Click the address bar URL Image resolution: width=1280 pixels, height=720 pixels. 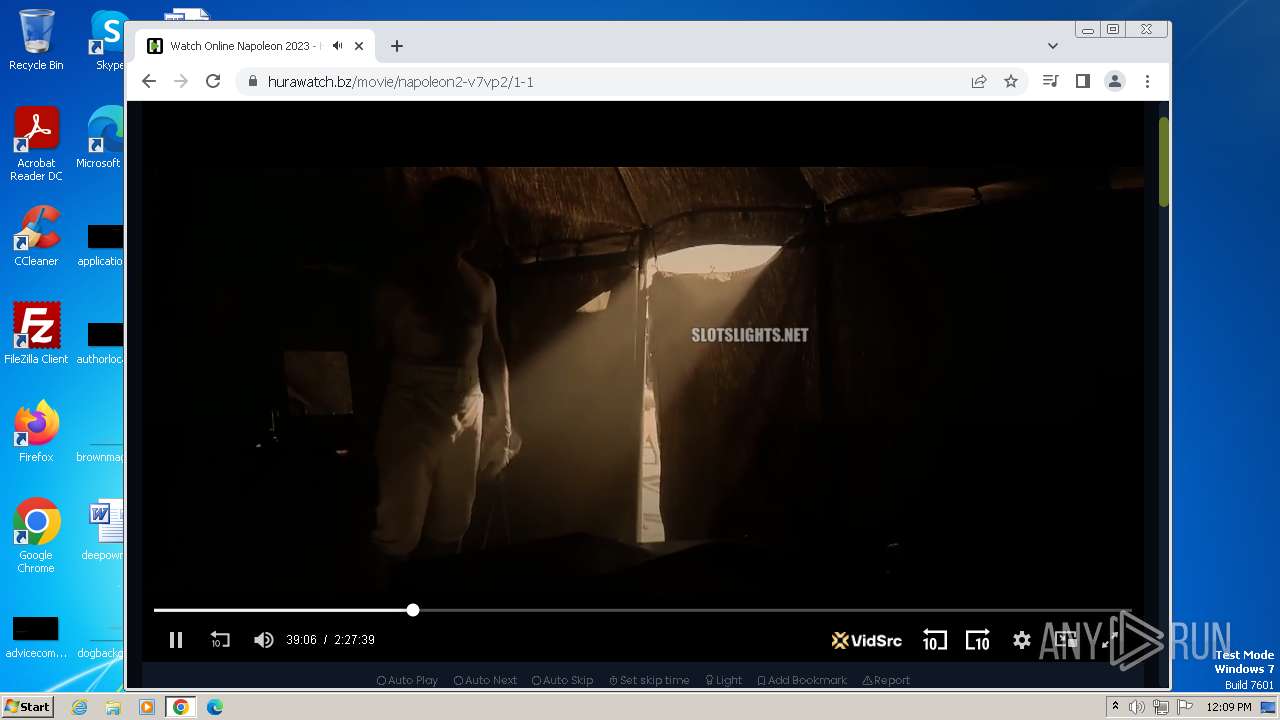tap(401, 82)
